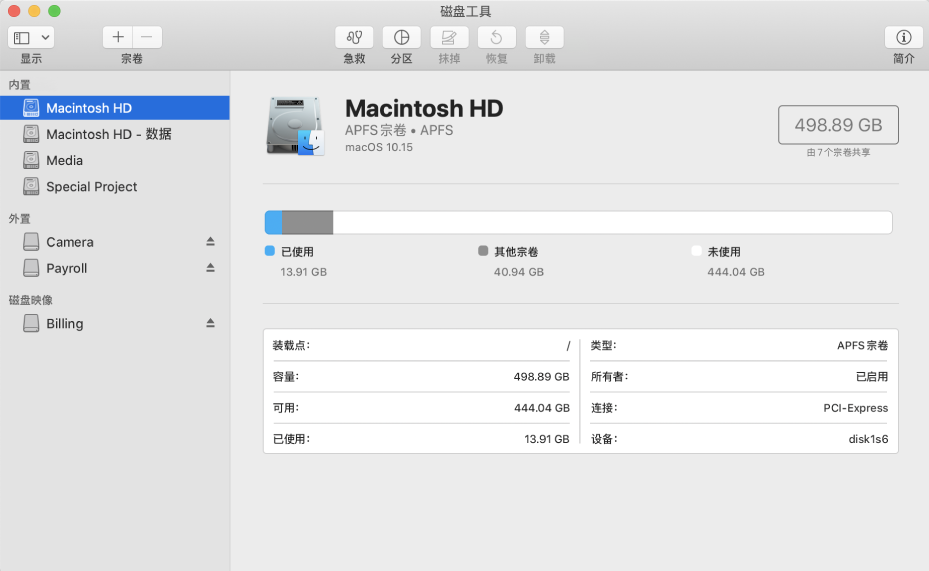
Task: Eject the Camera disk
Action: pyautogui.click(x=210, y=242)
